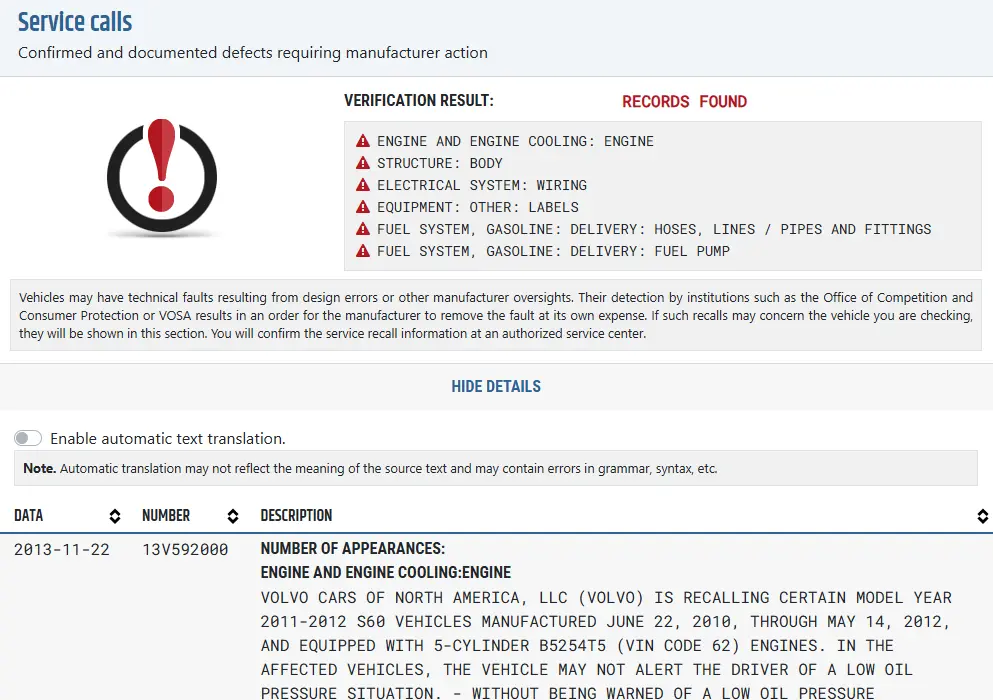Sort table by DATA column arrows
This screenshot has width=993, height=700.
click(x=115, y=516)
